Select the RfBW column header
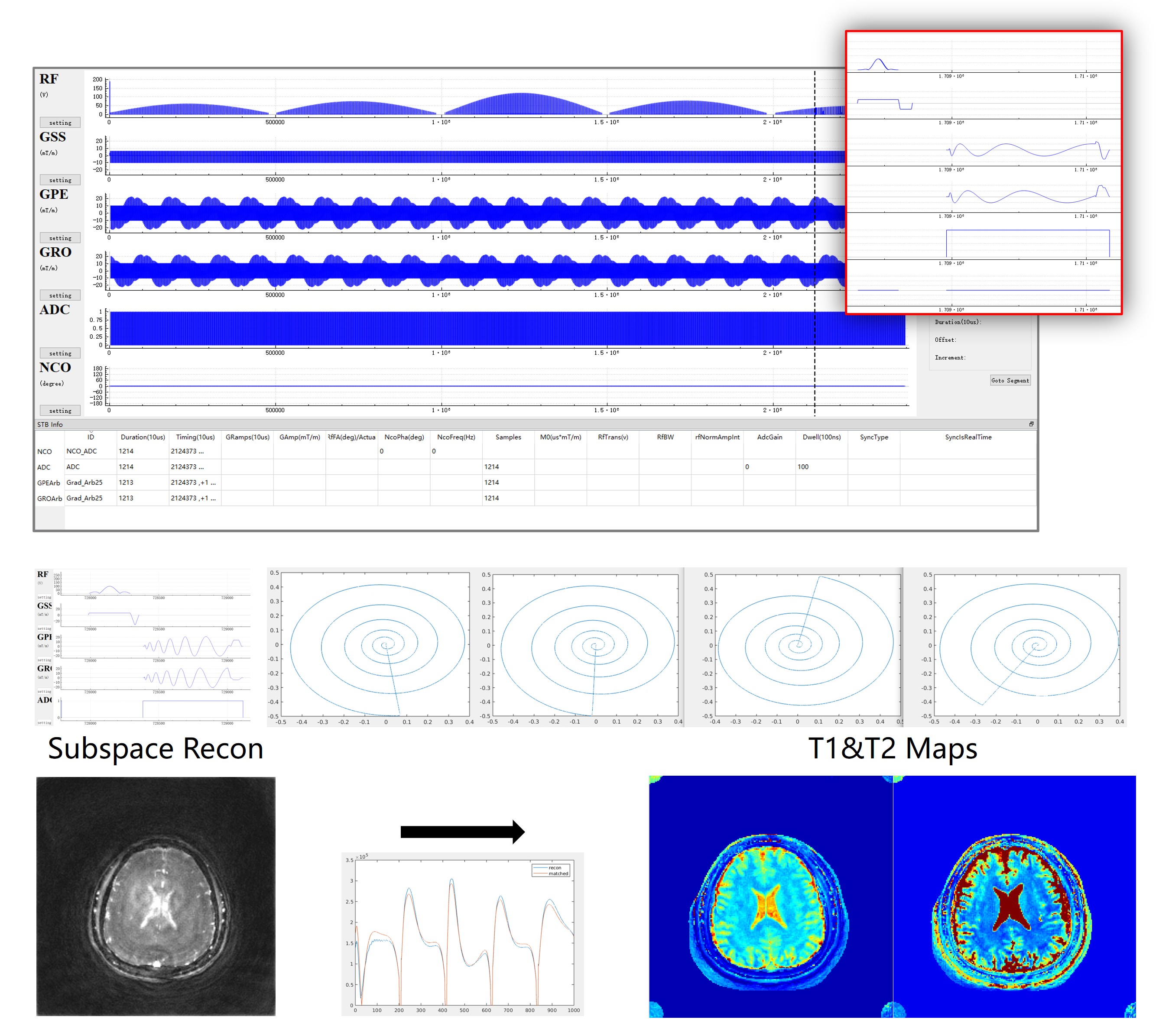 tap(665, 437)
